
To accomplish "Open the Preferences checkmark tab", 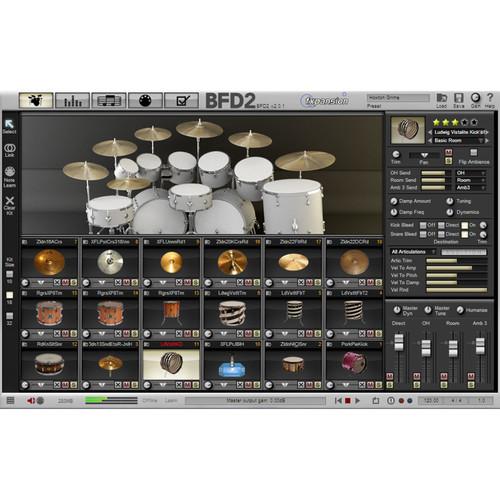I will coord(182,100).
